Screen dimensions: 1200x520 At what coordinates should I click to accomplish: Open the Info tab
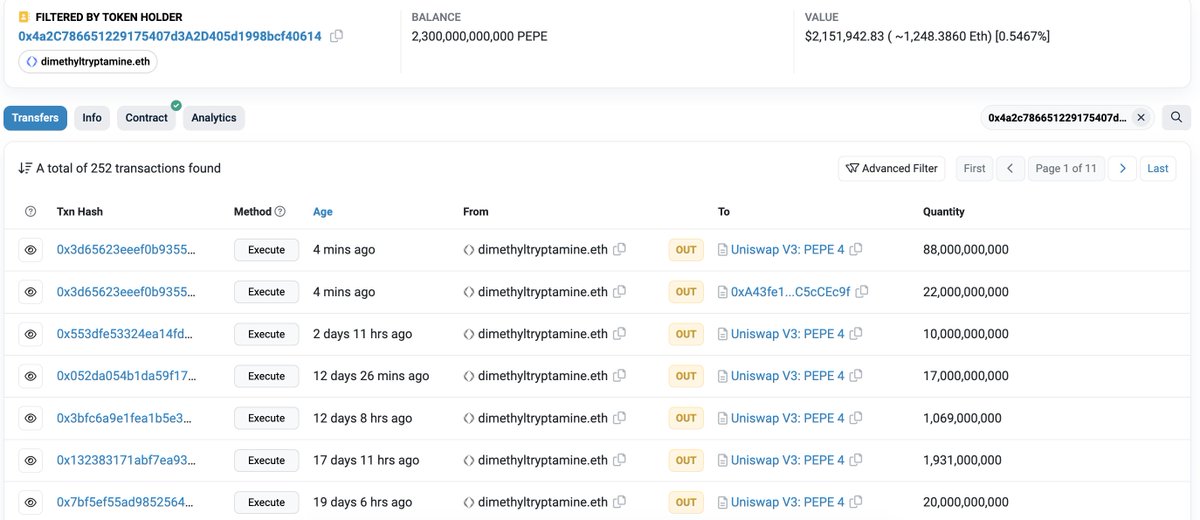tap(92, 118)
